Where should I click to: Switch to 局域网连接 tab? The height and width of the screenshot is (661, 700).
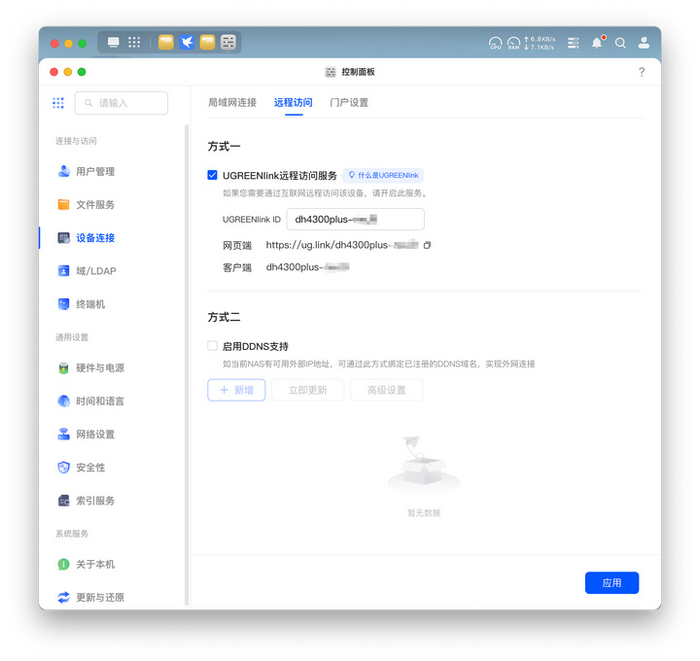coord(232,103)
